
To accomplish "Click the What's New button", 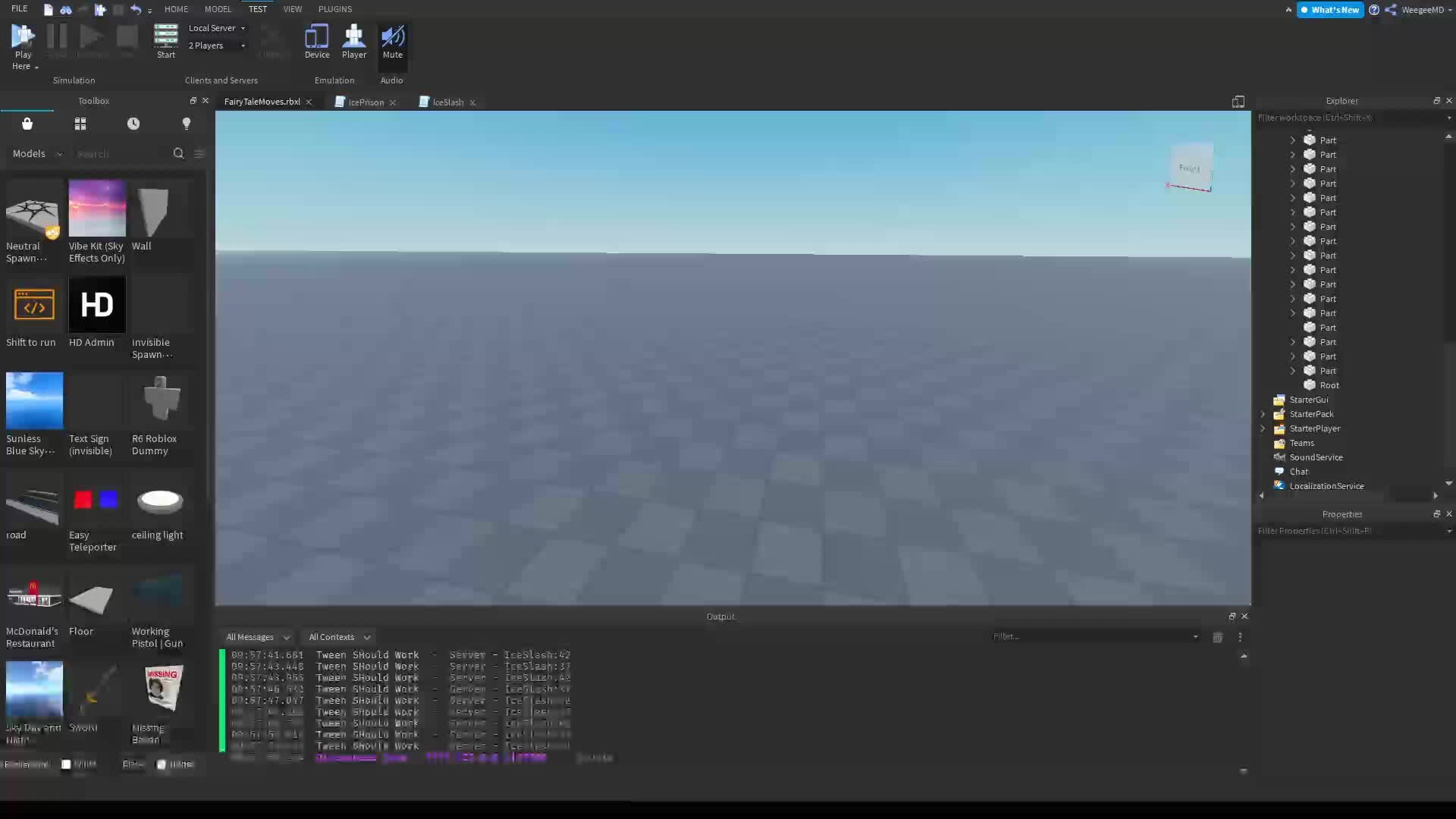I will coord(1329,10).
